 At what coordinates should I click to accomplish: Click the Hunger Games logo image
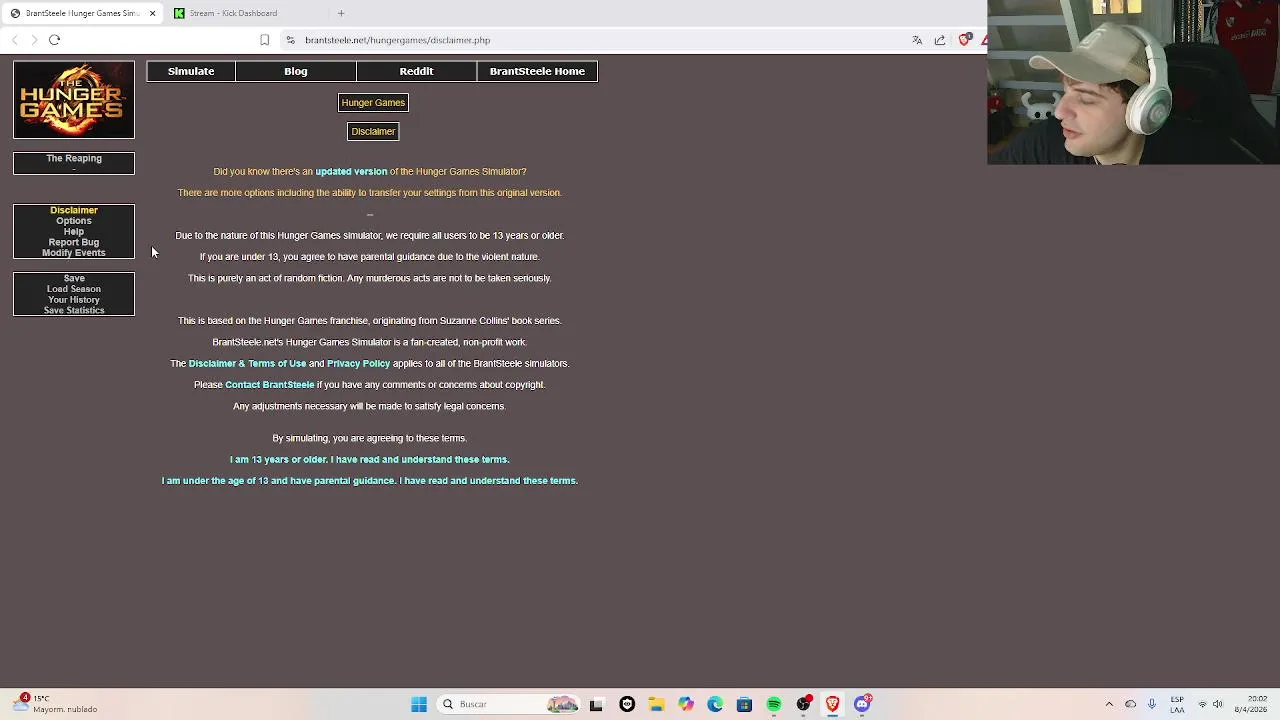(x=74, y=100)
